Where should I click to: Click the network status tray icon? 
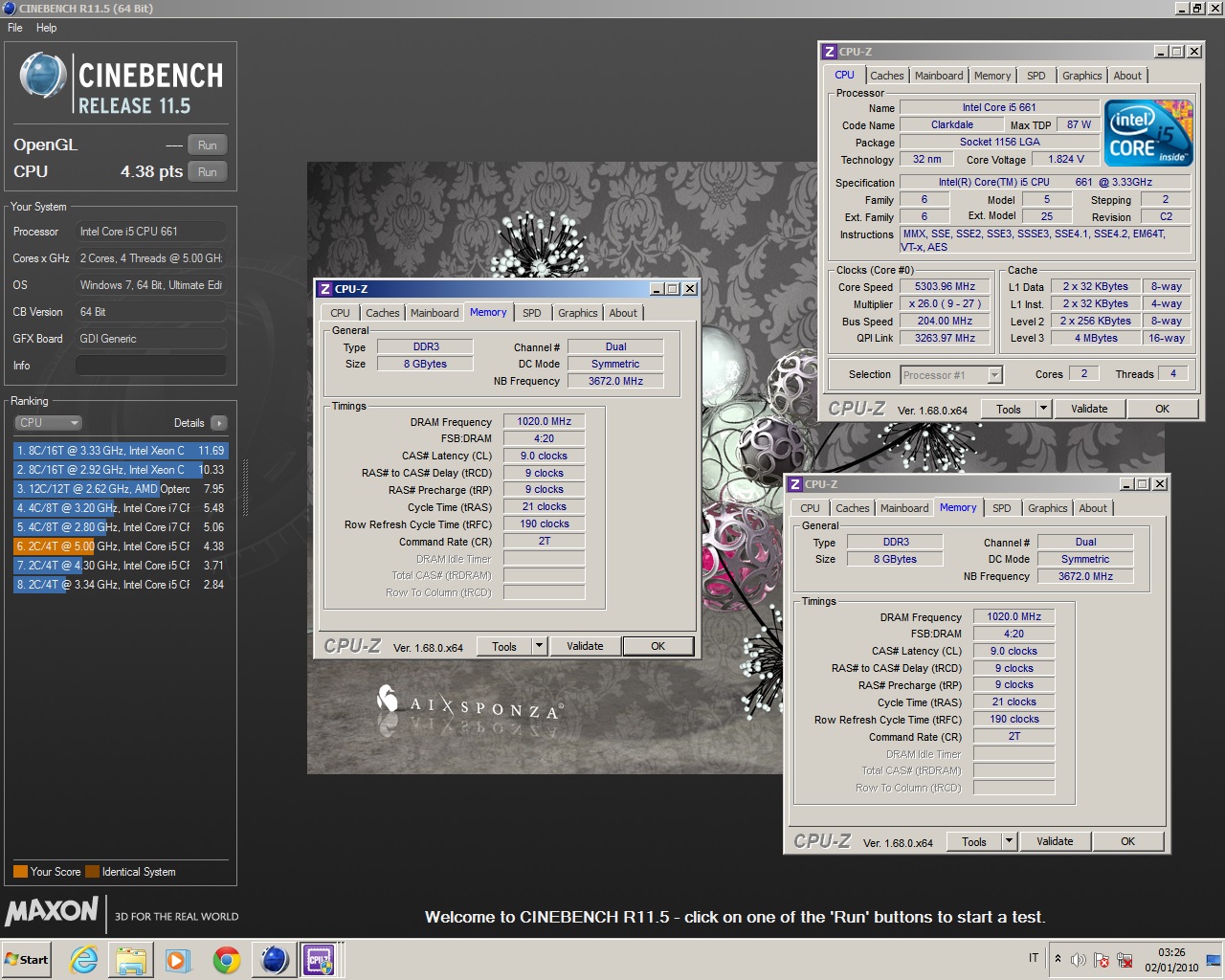point(1125,960)
